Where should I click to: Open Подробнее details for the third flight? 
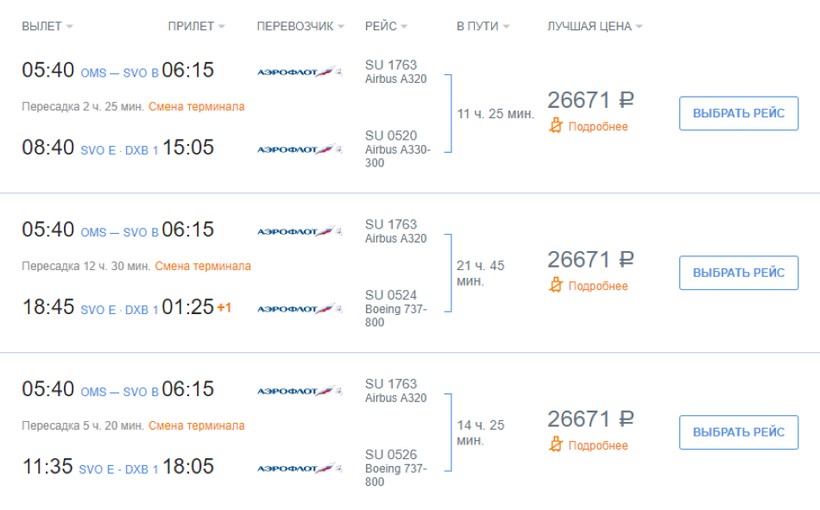click(598, 445)
